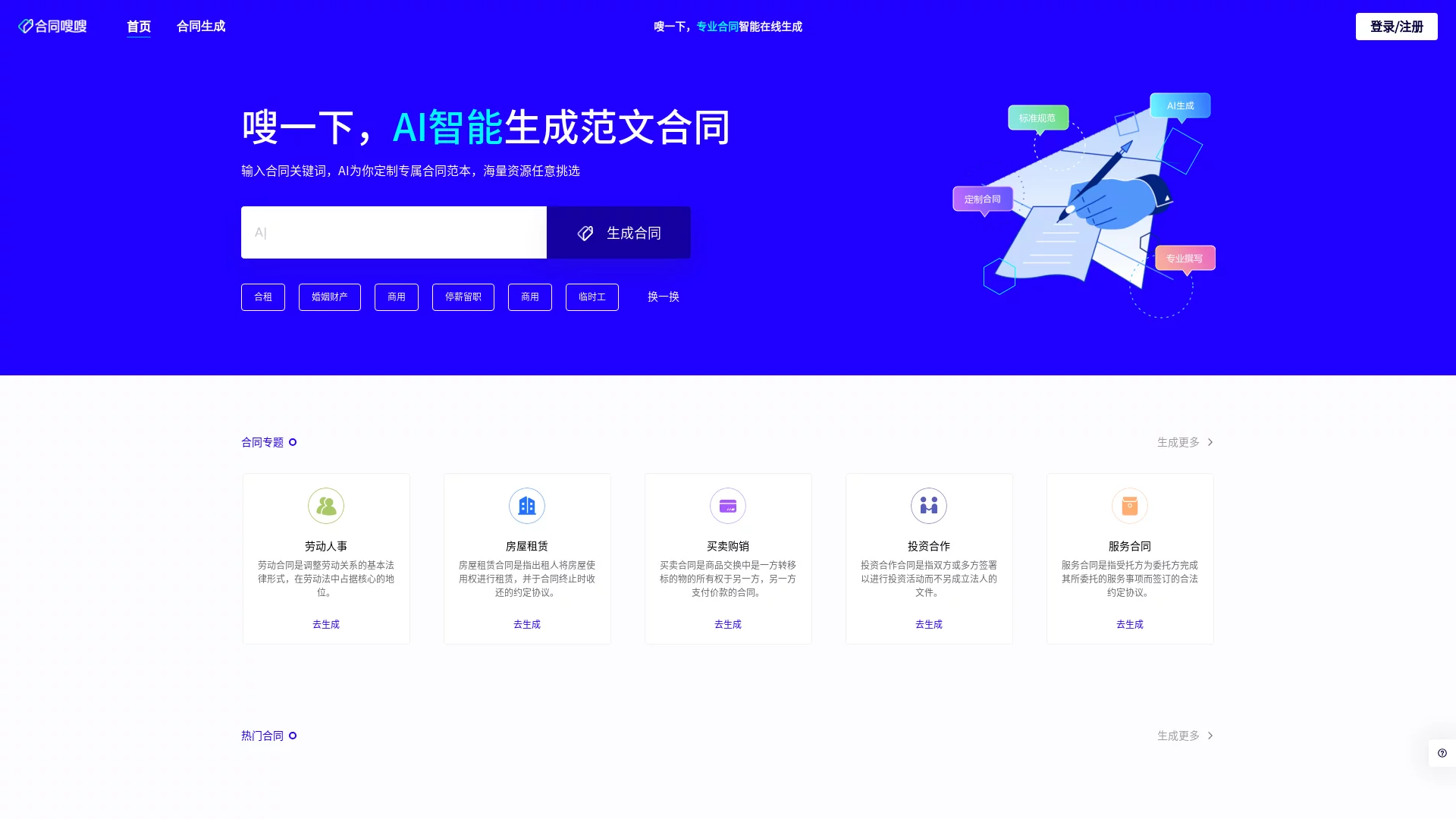Click the 劳动人事 people icon
This screenshot has height=819, width=1456.
326,505
